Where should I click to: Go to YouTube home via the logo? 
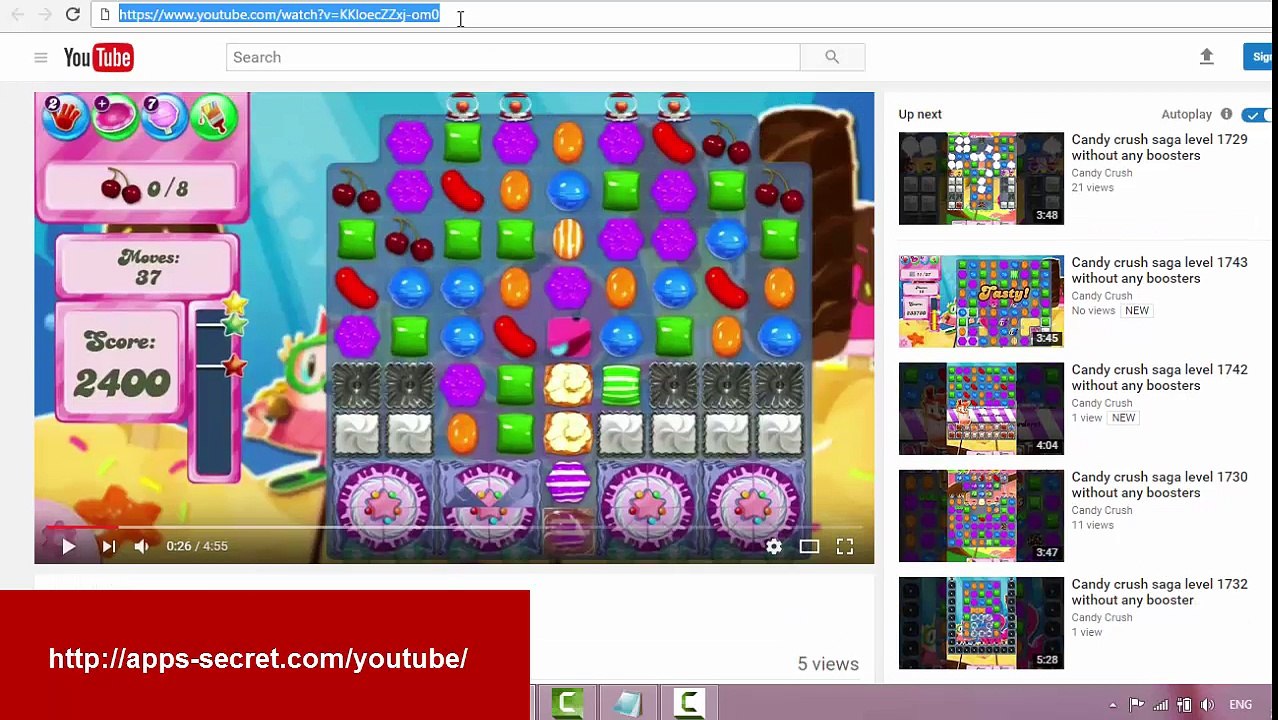pyautogui.click(x=98, y=58)
